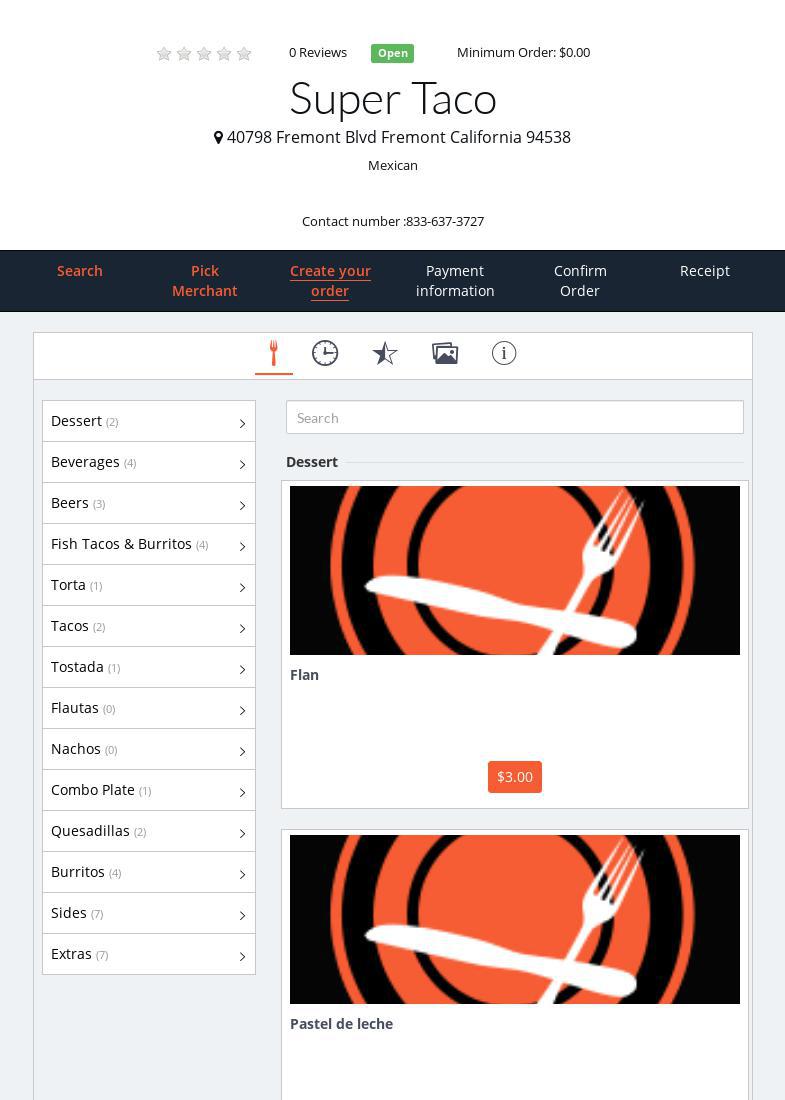Click the Pastel de leche image
Viewport: 785px width, 1100px height.
point(514,919)
